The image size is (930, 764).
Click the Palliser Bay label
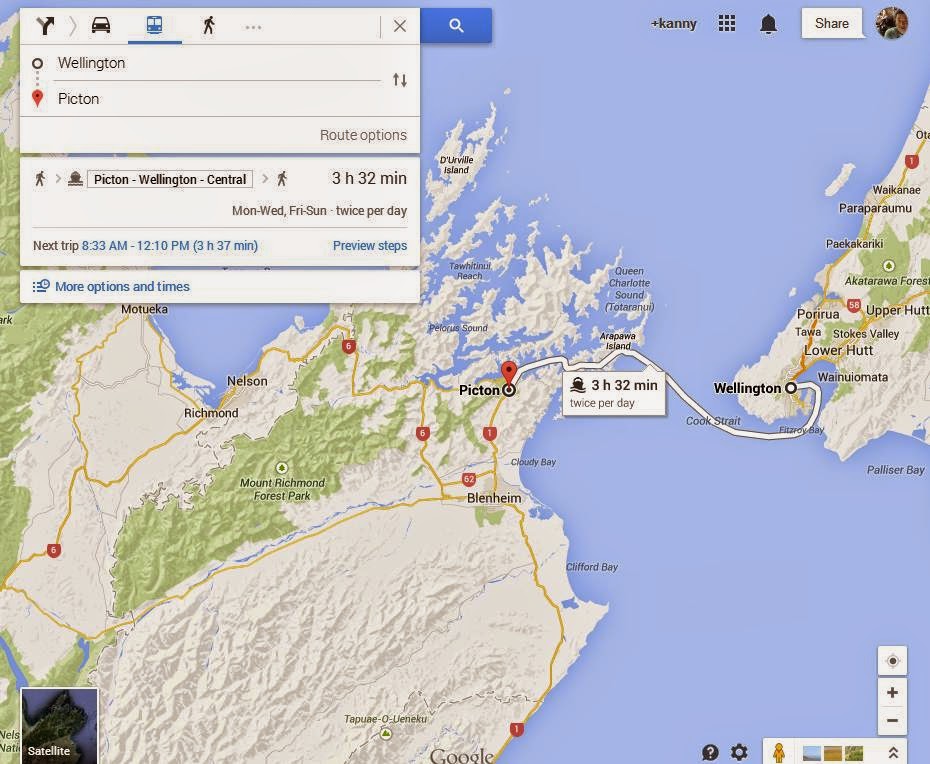pos(896,470)
